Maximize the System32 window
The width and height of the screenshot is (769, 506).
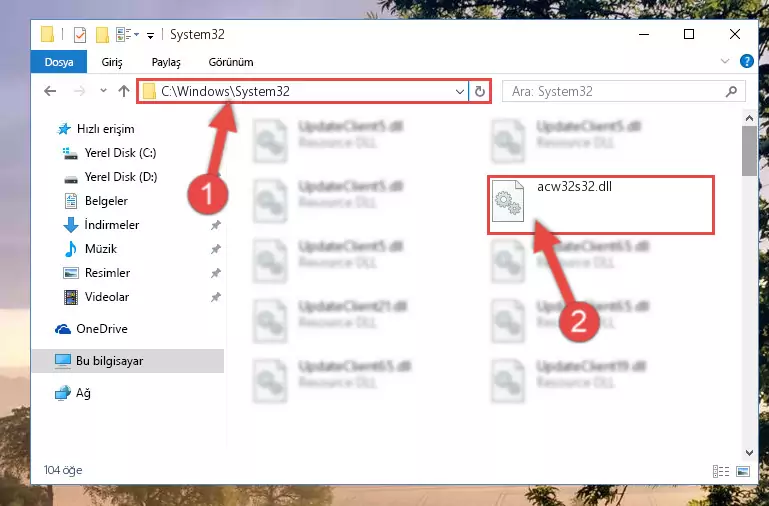pos(689,34)
